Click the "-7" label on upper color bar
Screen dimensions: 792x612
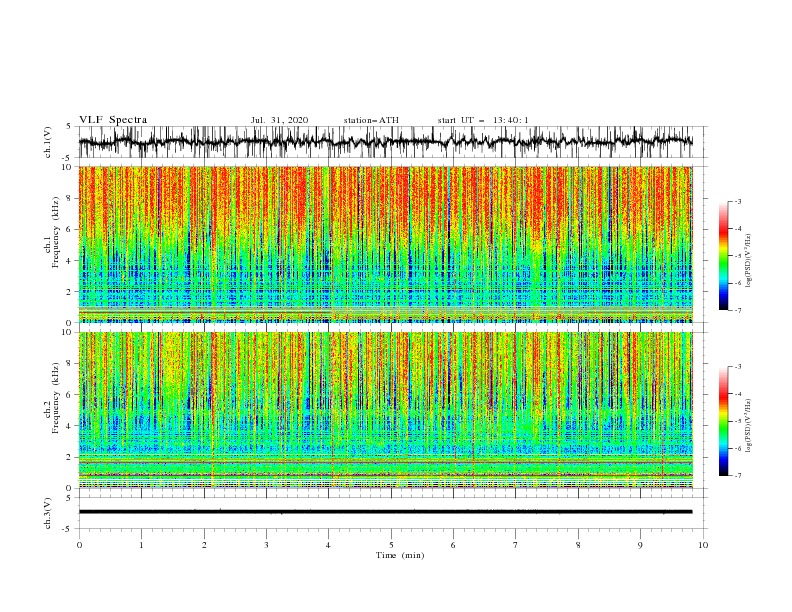738,310
